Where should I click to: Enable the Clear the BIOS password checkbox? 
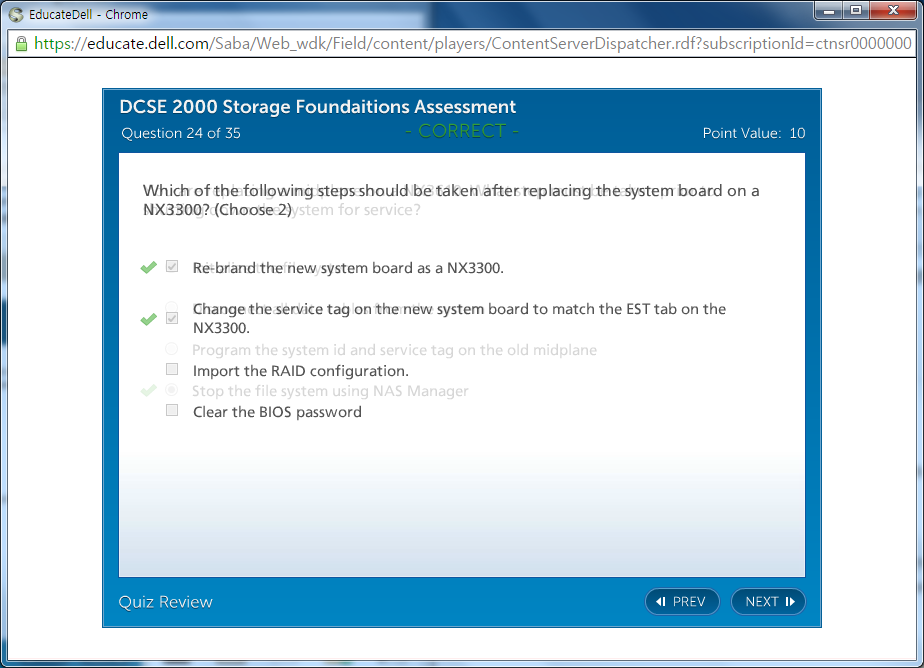(x=172, y=411)
